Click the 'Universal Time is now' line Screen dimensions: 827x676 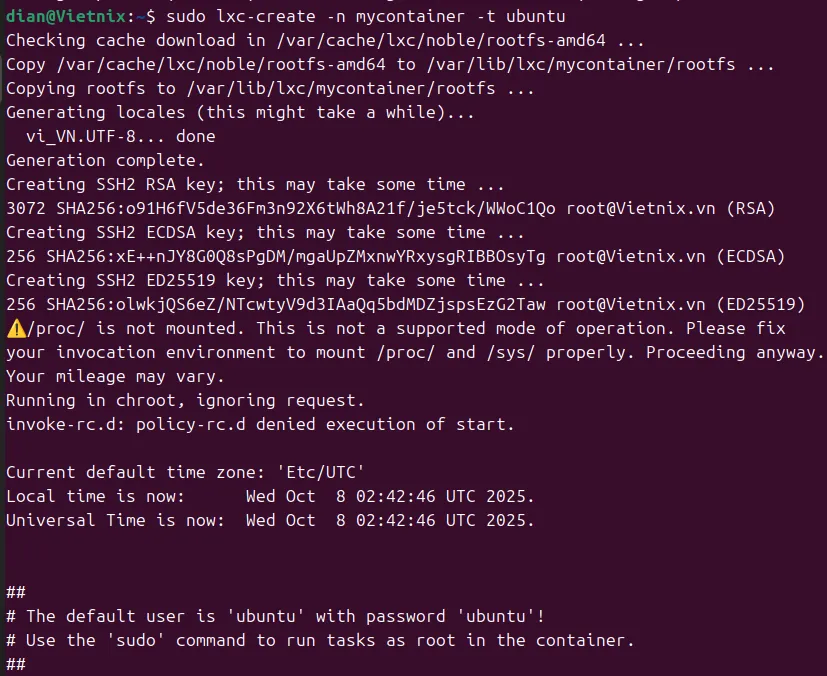(270, 521)
